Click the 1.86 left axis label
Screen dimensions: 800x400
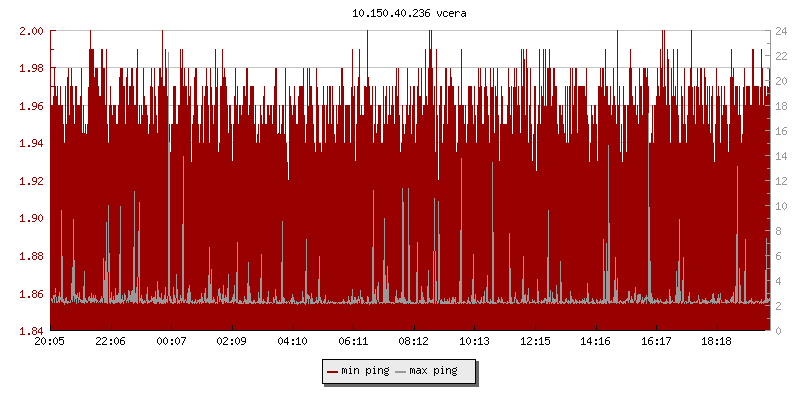pyautogui.click(x=31, y=294)
